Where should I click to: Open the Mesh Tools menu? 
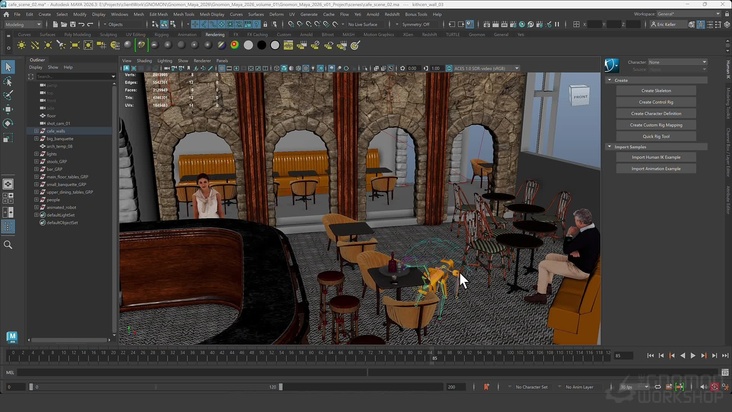coord(184,14)
